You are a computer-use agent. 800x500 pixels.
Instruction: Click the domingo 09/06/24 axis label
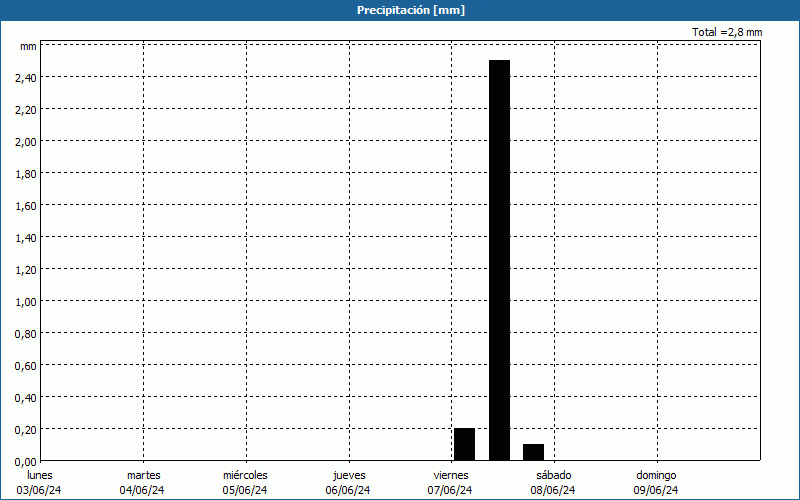(656, 483)
